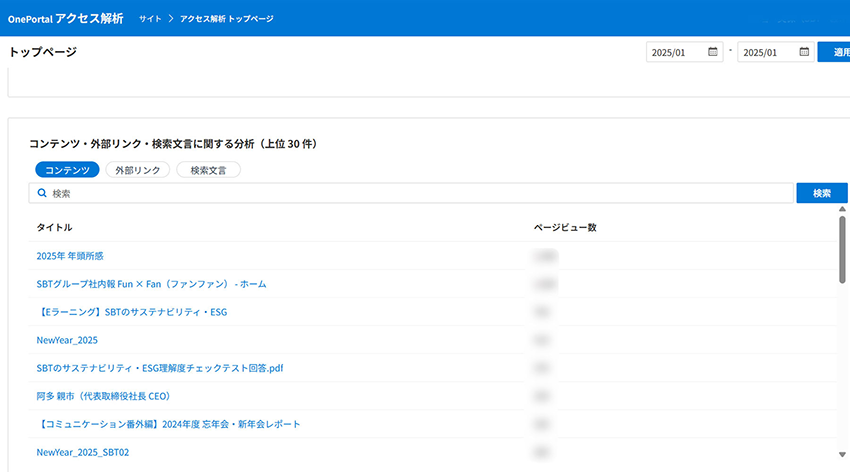Viewport: 850px width, 472px height.
Task: Click the OnePortal アクセス解析 logo
Action: pos(66,19)
